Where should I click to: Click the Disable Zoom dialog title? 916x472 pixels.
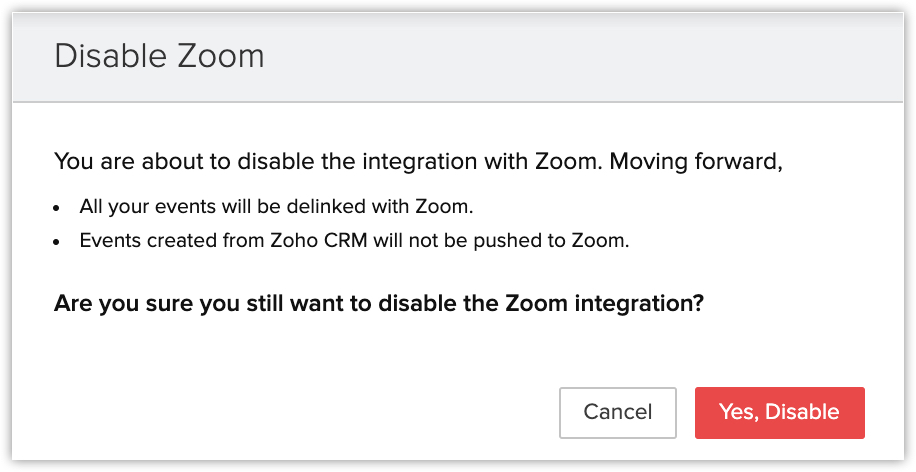[x=159, y=56]
